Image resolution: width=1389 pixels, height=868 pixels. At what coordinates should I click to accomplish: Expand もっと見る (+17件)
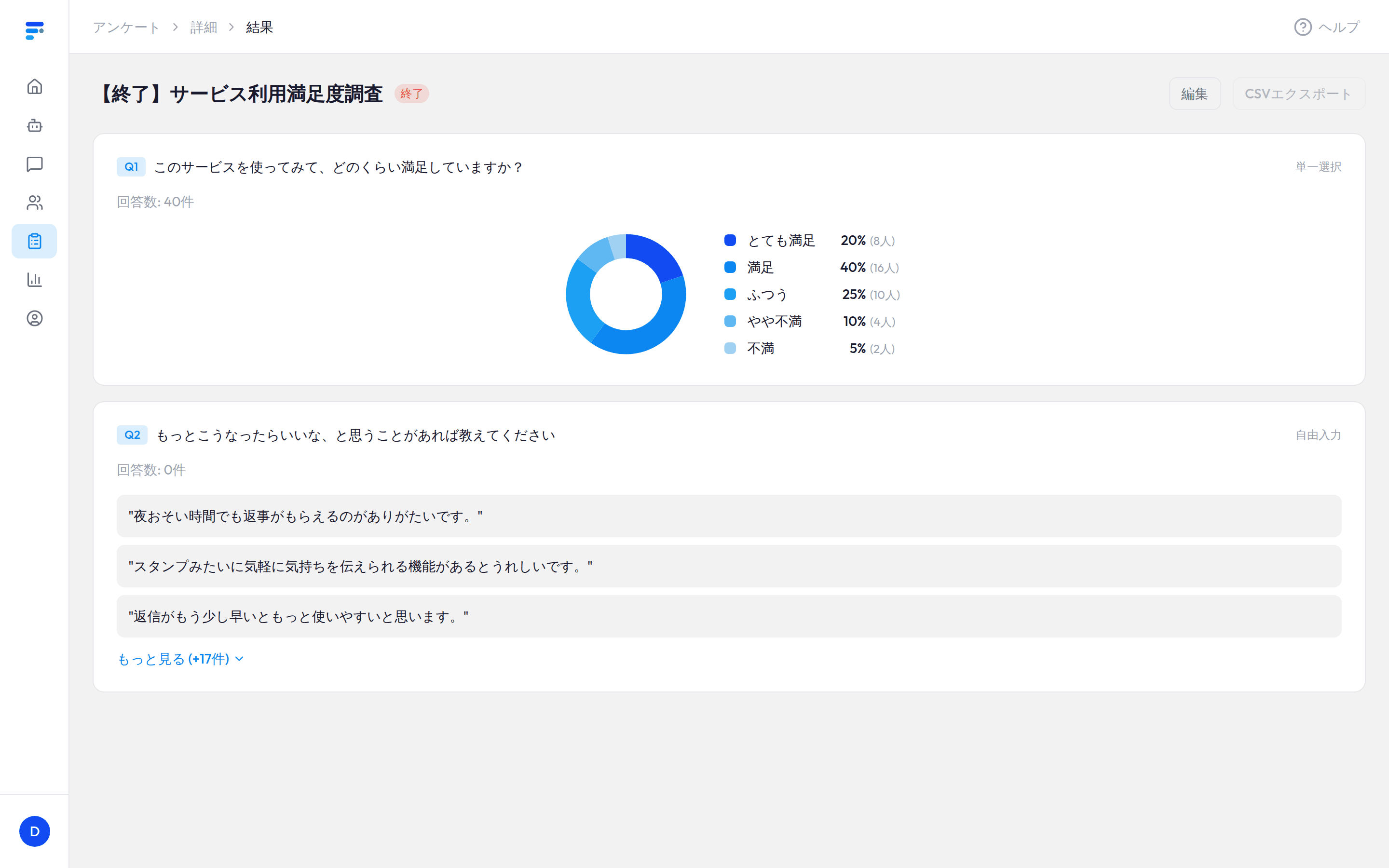point(181,659)
